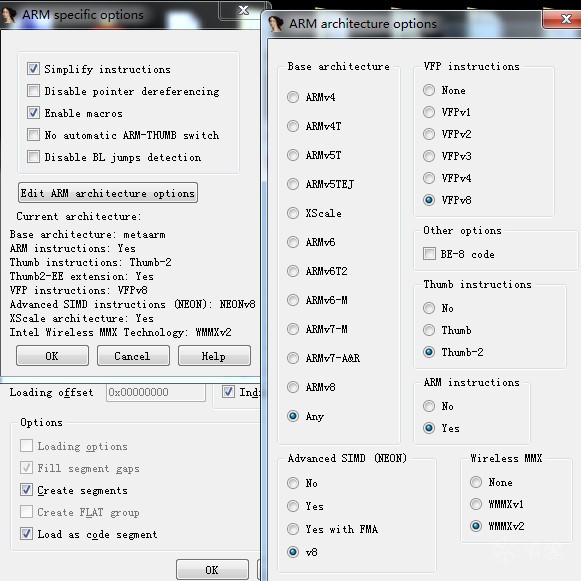
Task: Select Any base architecture
Action: click(x=293, y=416)
